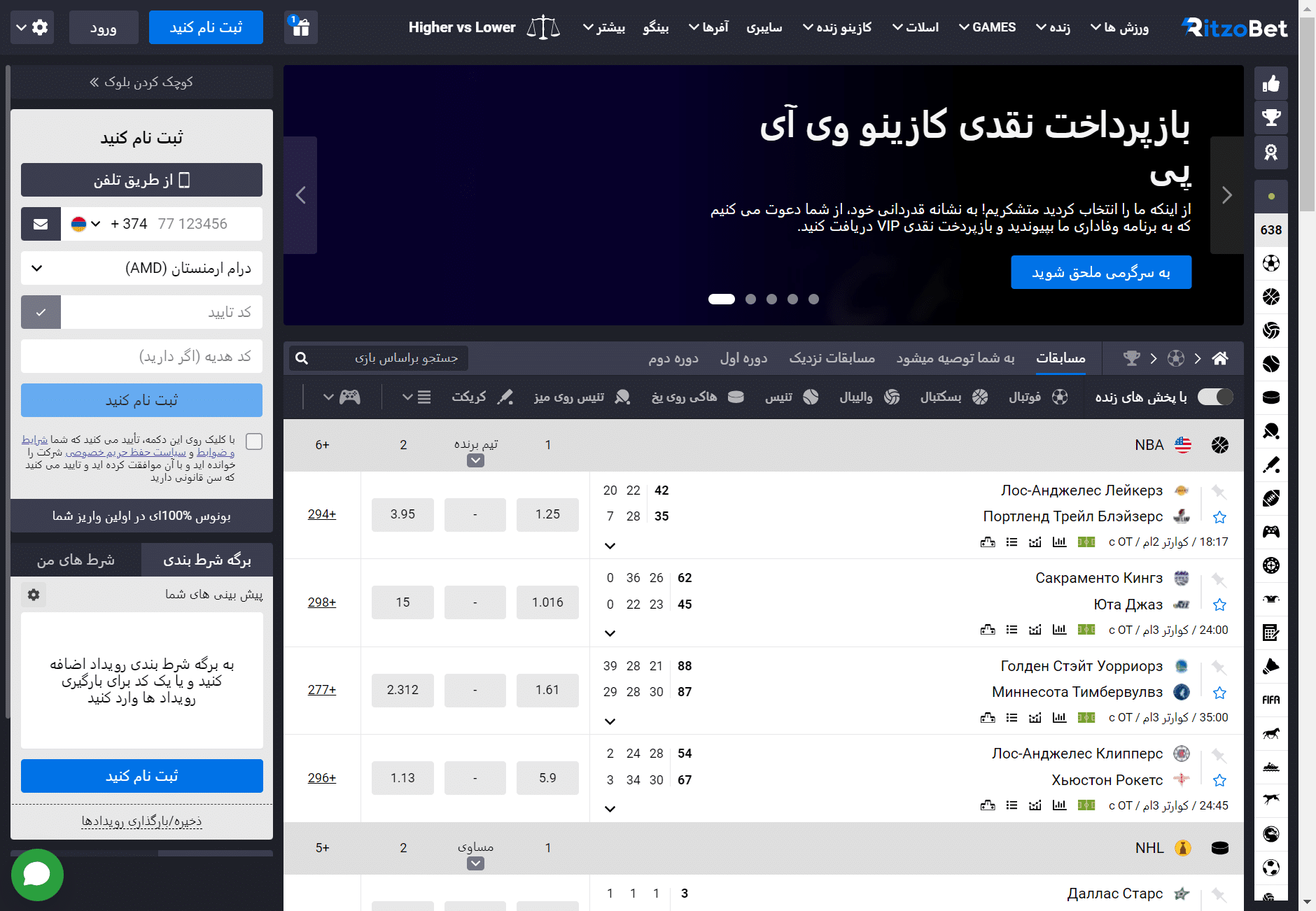The height and width of the screenshot is (911, 1316).
Task: Open bet slip settings gear
Action: [34, 595]
